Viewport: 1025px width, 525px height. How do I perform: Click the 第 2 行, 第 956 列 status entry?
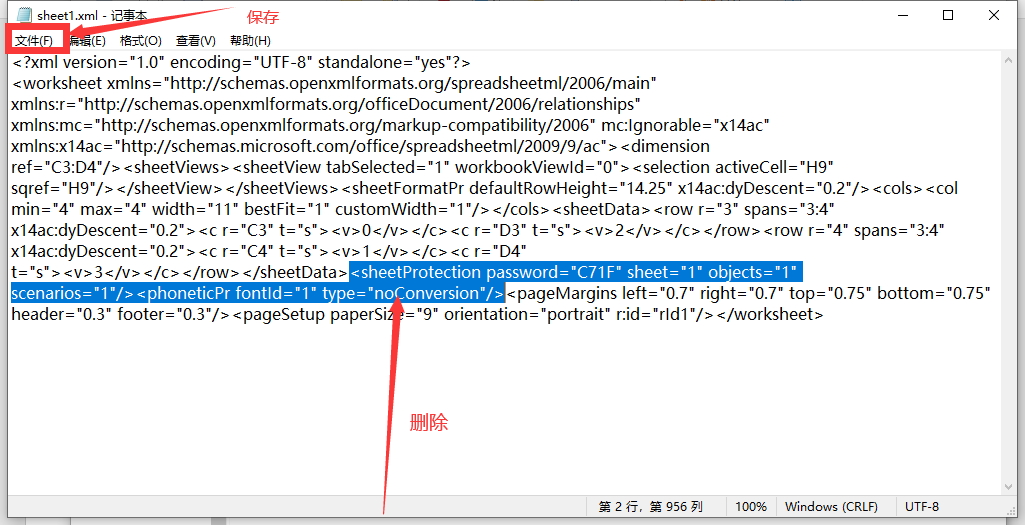[x=650, y=507]
